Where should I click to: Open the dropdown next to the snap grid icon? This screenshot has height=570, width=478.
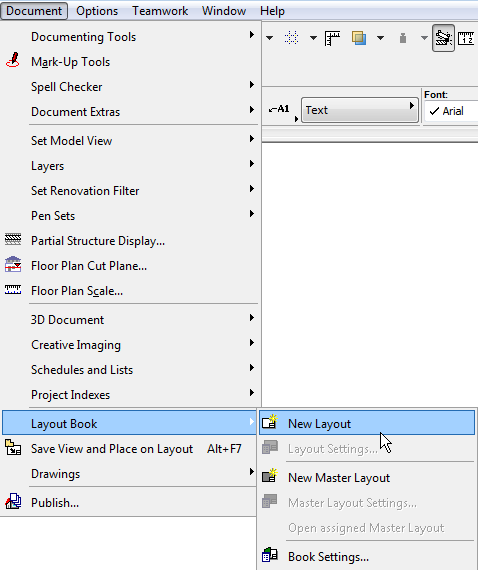coord(313,38)
